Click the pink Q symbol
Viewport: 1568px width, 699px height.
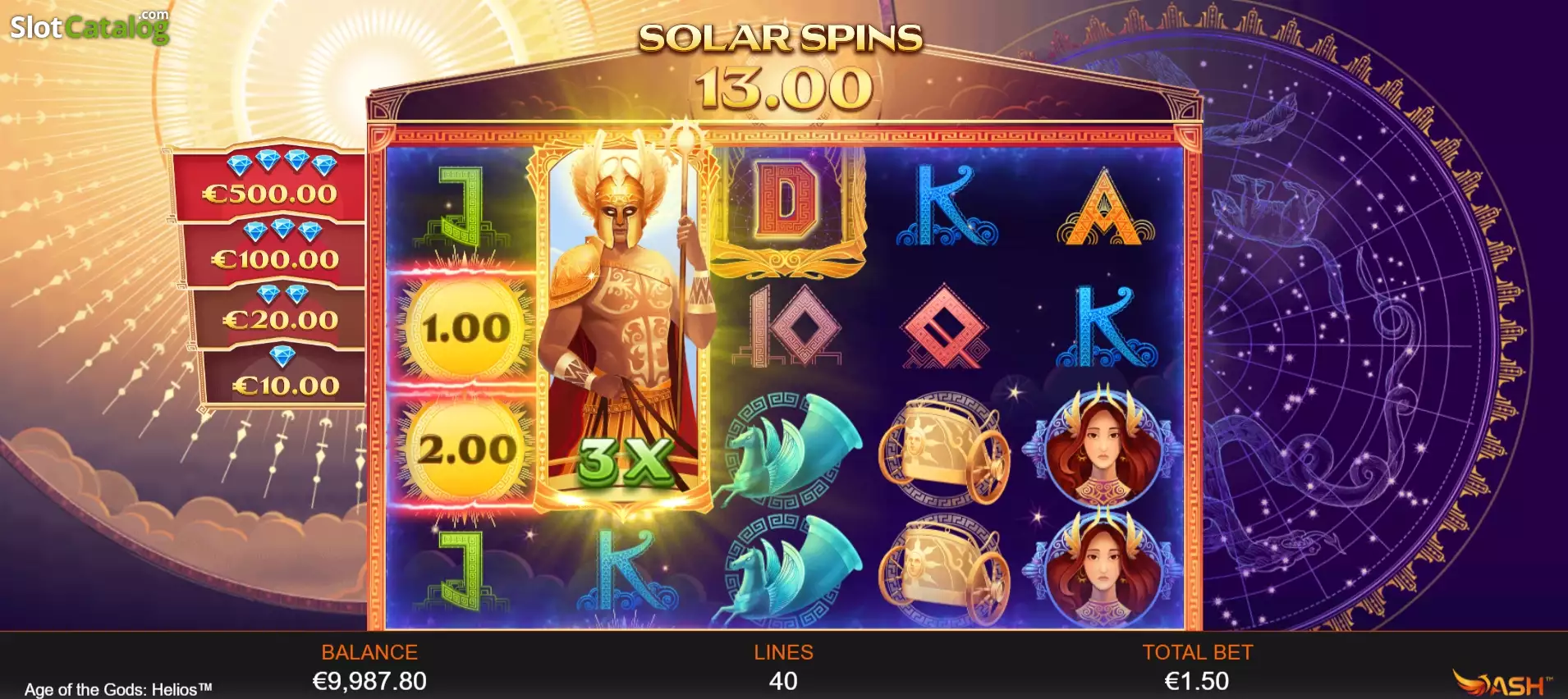944,327
